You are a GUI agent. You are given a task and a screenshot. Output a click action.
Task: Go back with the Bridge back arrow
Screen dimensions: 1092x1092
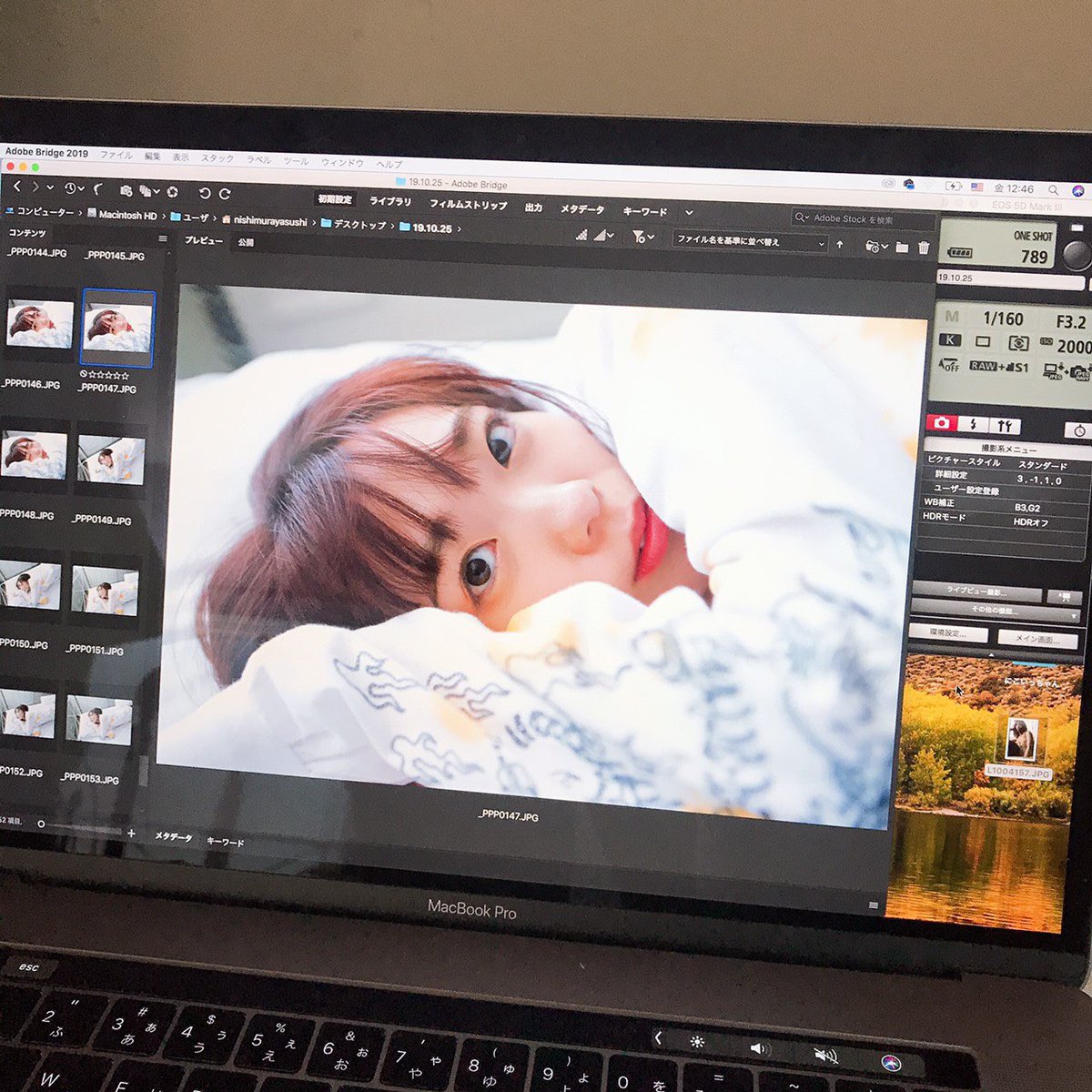(16, 187)
